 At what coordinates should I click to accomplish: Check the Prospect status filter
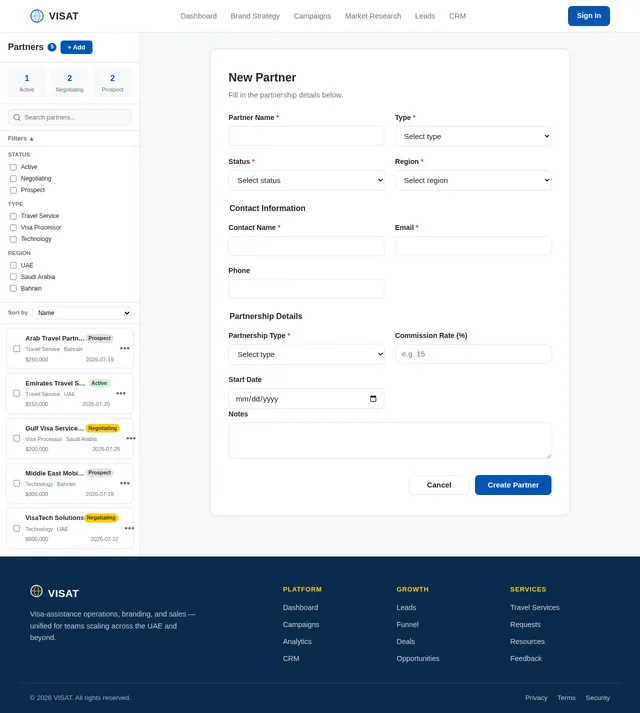click(x=13, y=190)
